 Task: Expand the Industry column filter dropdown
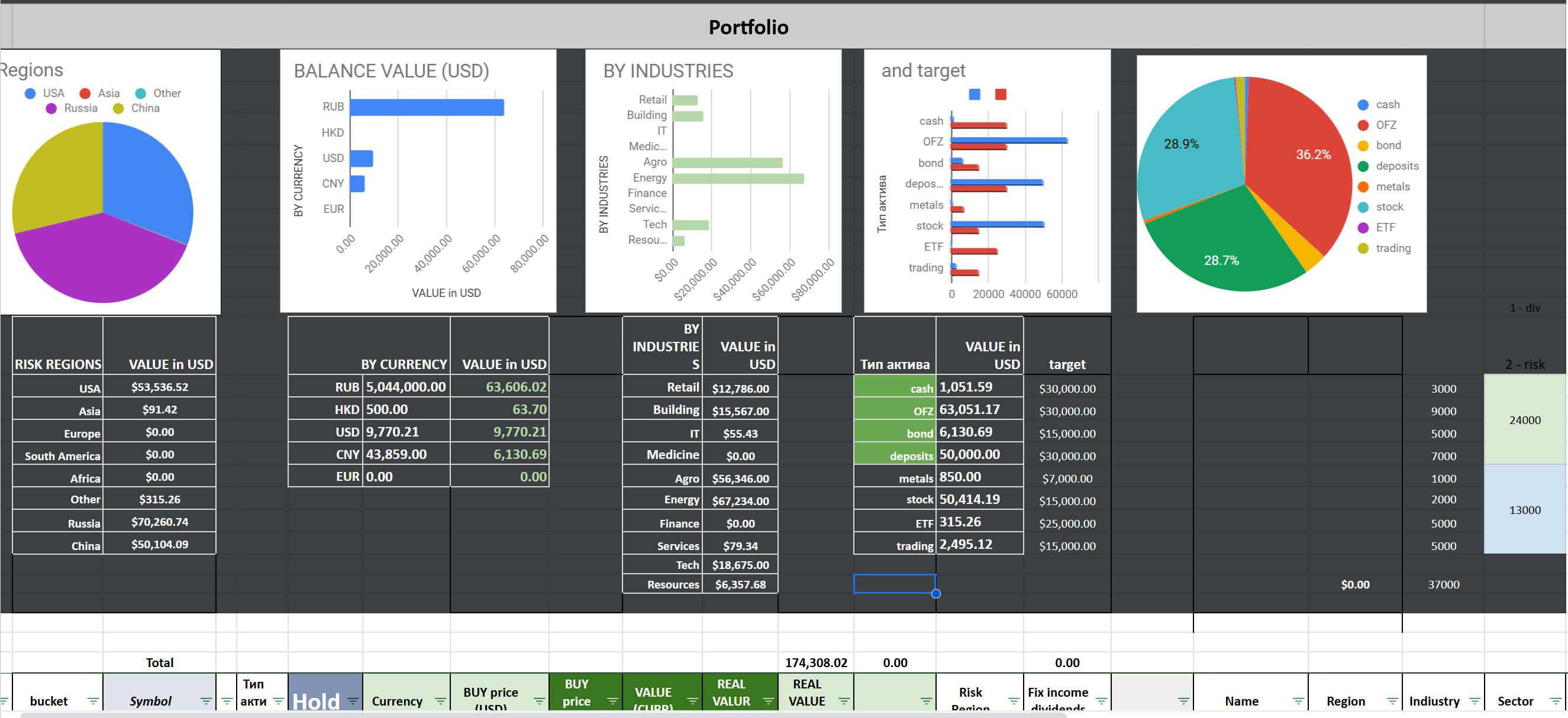[1474, 701]
